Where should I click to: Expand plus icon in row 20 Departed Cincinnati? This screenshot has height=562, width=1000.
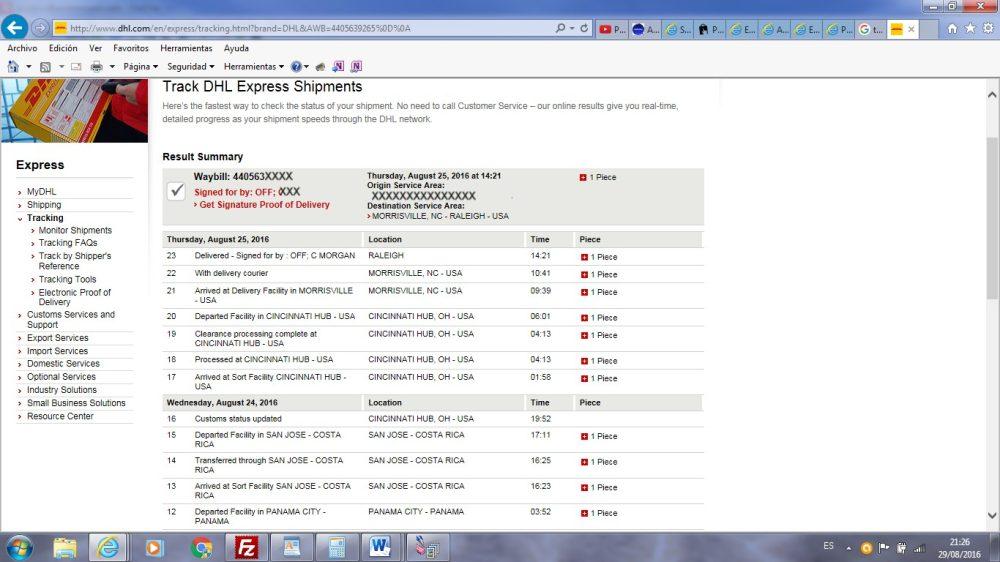(x=584, y=318)
